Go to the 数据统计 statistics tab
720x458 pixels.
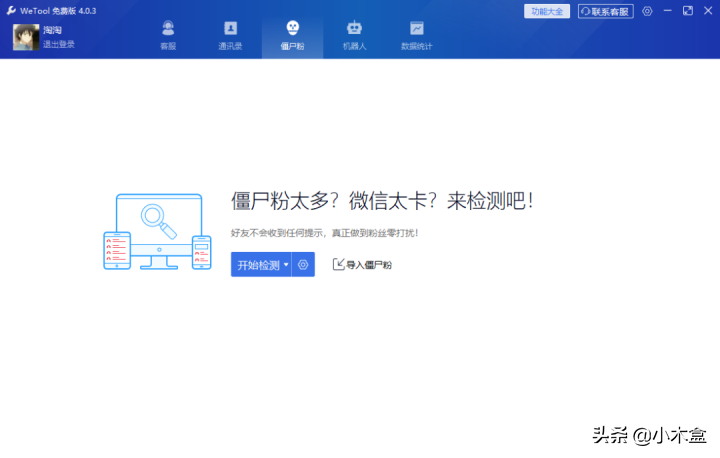pos(416,35)
